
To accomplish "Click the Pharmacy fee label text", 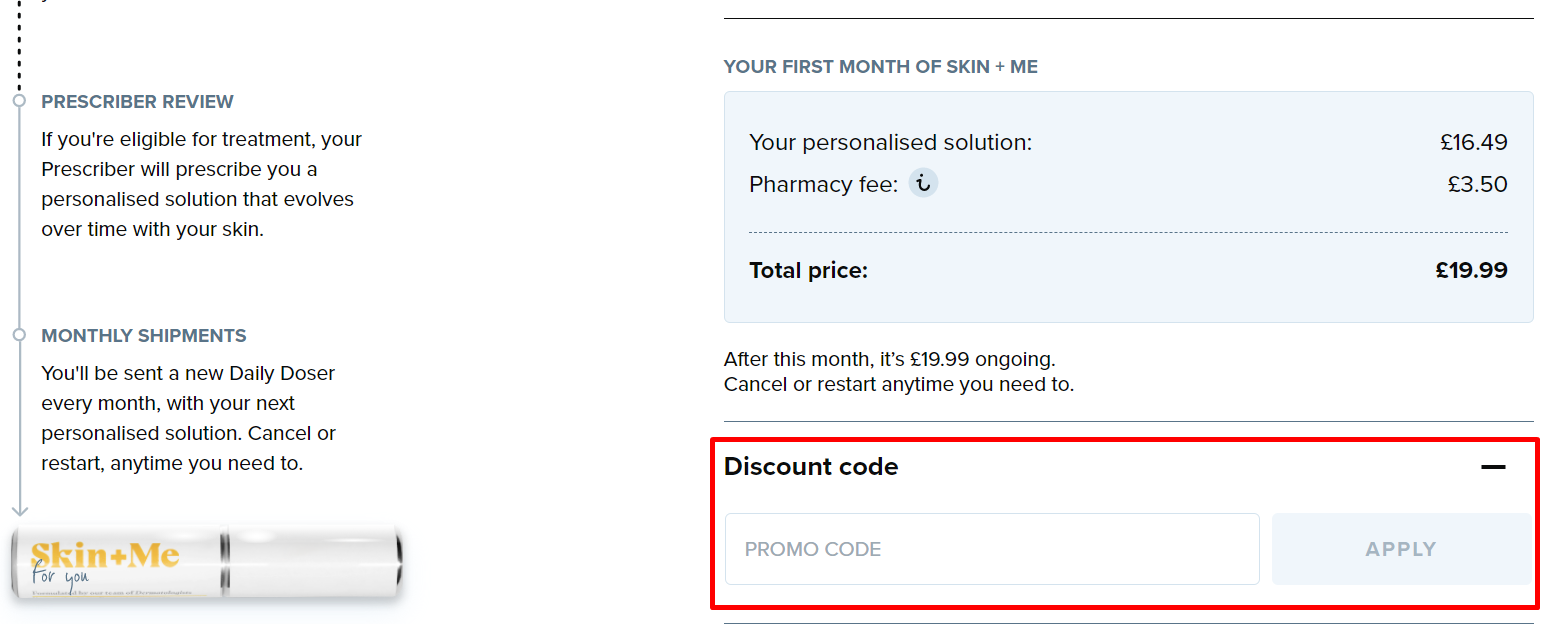I will (823, 185).
